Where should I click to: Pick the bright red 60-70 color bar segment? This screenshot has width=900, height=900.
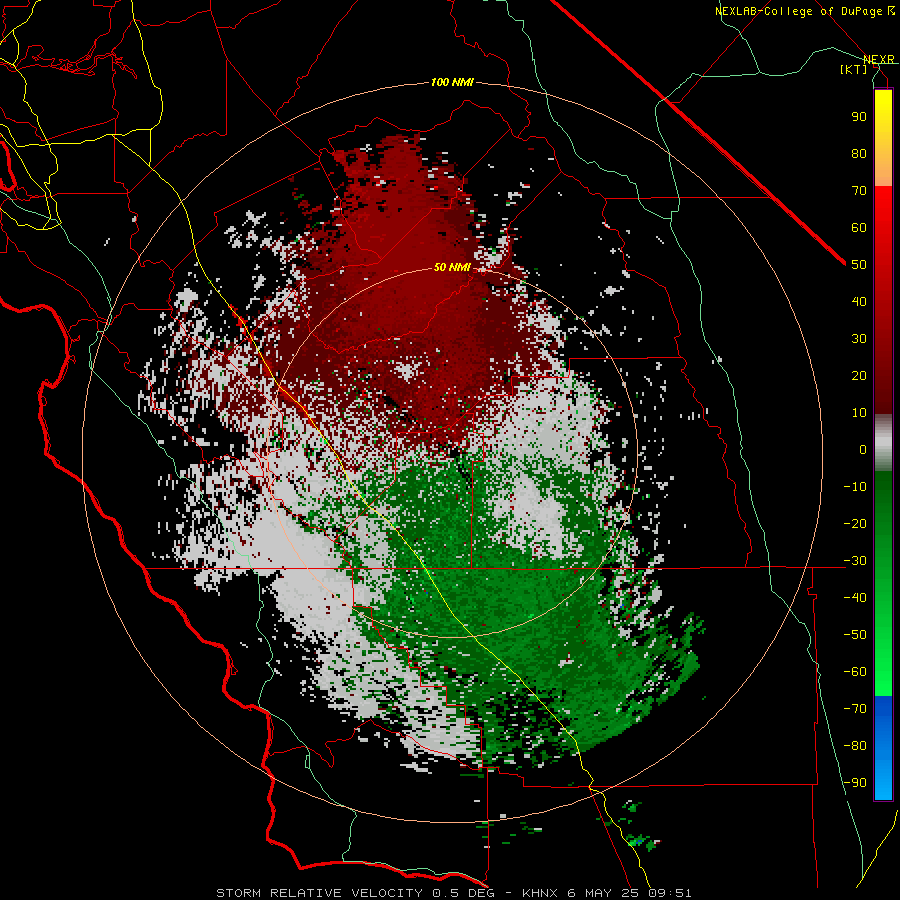coord(883,207)
